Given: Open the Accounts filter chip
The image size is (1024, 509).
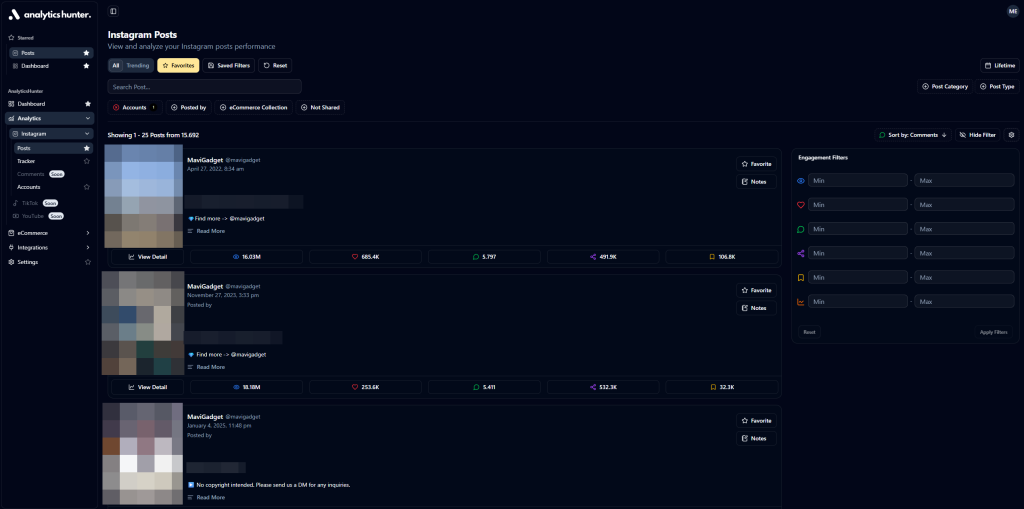Looking at the screenshot, I should pyautogui.click(x=135, y=107).
